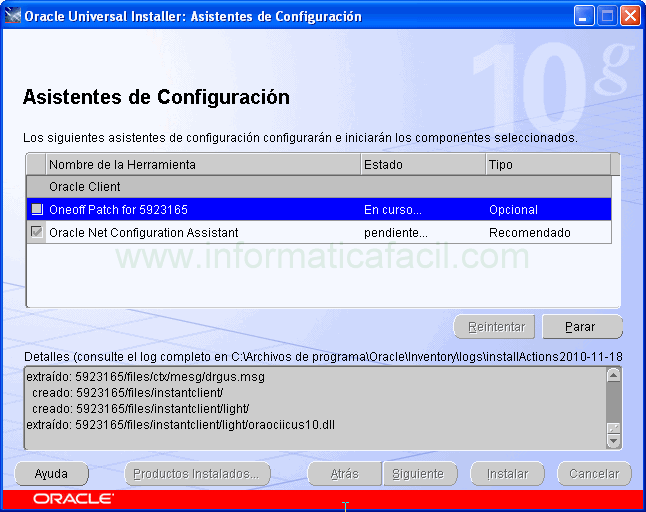Select the Oracle Client group row
The image size is (646, 512).
tap(319, 187)
